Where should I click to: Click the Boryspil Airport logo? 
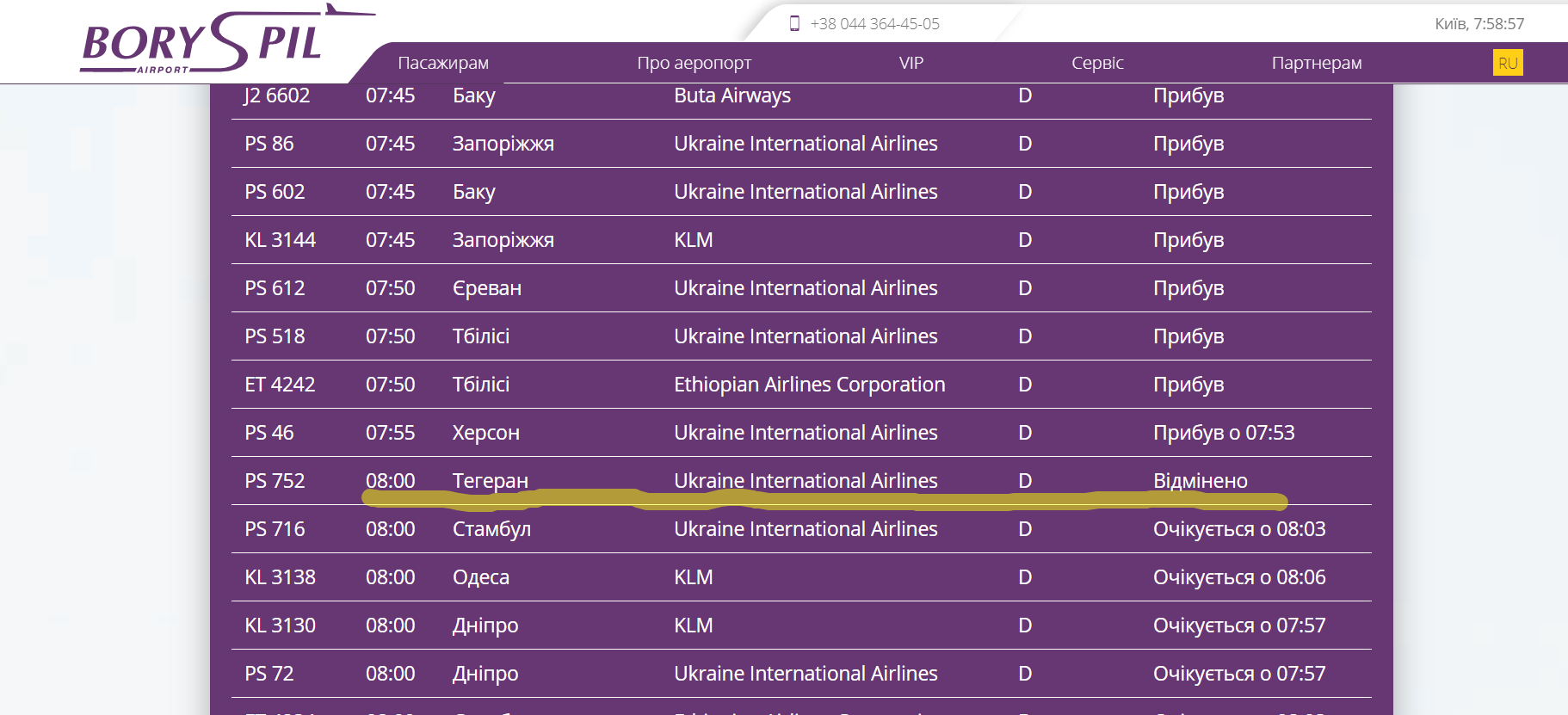(202, 43)
